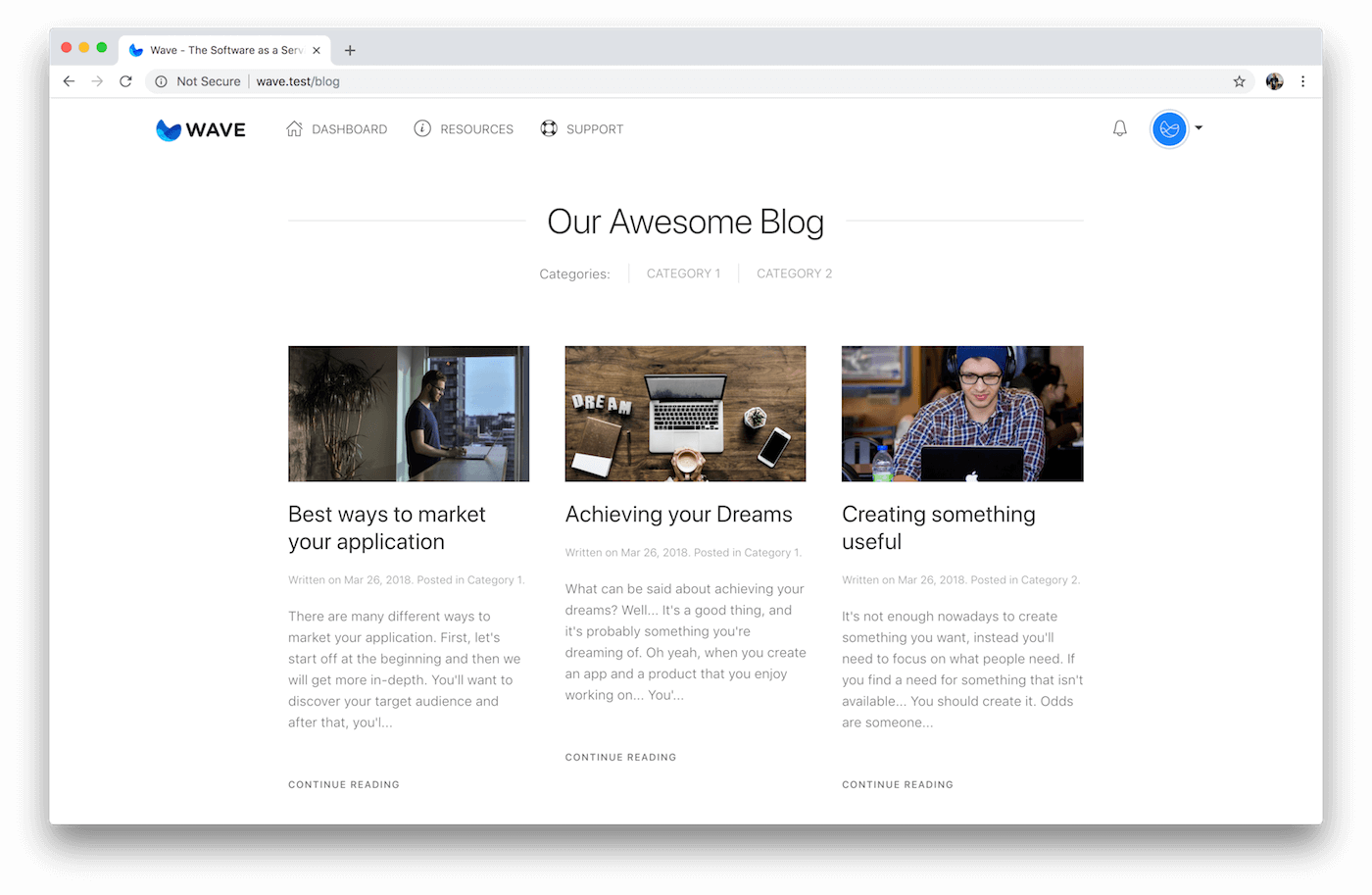Expand the user account dropdown arrow
Viewport: 1372px width, 895px height.
click(1199, 128)
